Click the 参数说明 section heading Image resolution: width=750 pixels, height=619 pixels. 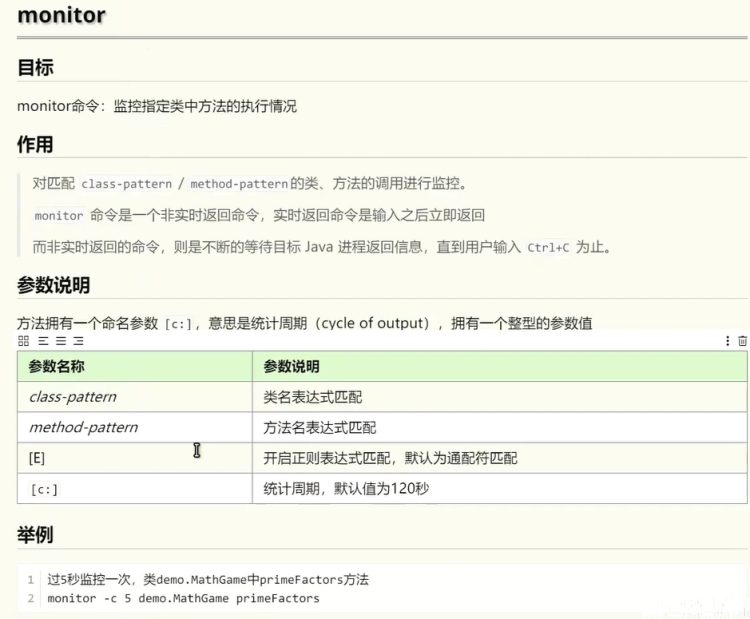click(54, 285)
